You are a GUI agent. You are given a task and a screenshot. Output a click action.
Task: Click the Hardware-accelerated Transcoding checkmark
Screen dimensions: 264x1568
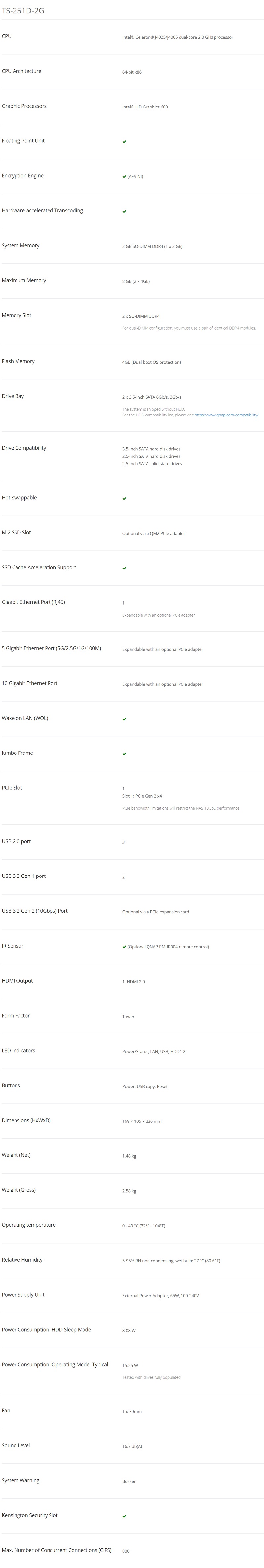point(124,212)
